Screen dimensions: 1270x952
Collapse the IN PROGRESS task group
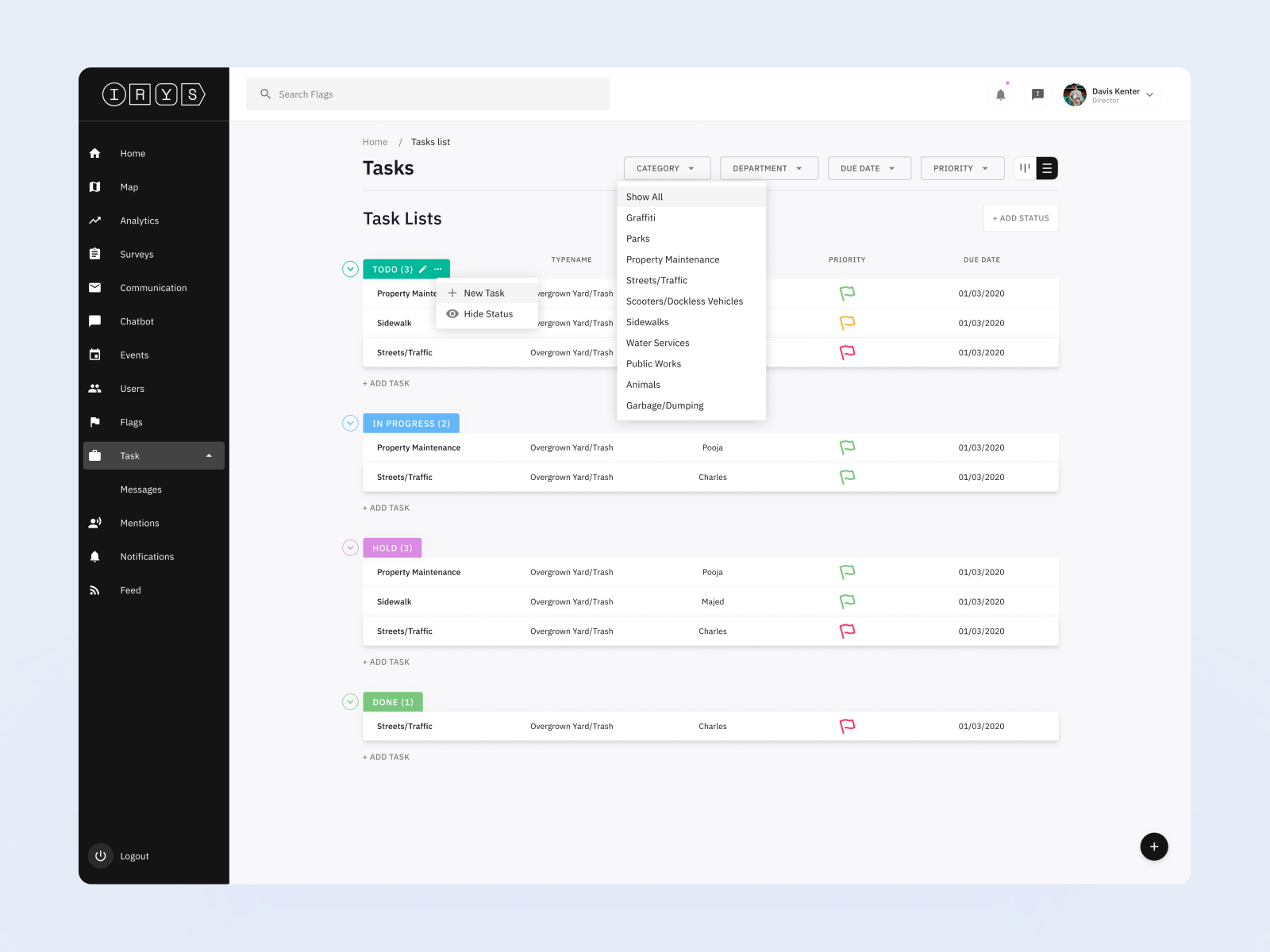tap(350, 423)
